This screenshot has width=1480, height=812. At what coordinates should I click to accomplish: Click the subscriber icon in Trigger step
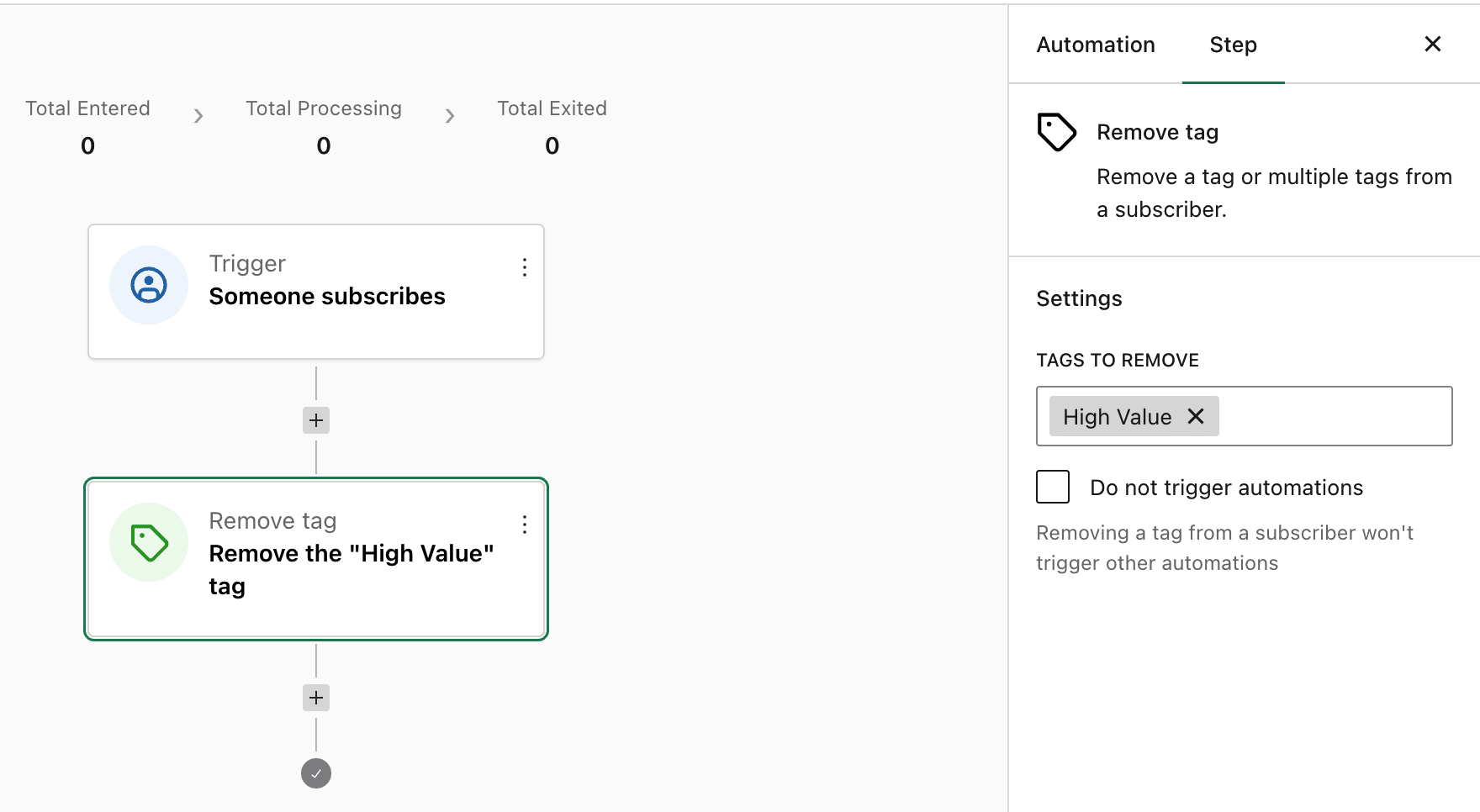click(x=149, y=285)
